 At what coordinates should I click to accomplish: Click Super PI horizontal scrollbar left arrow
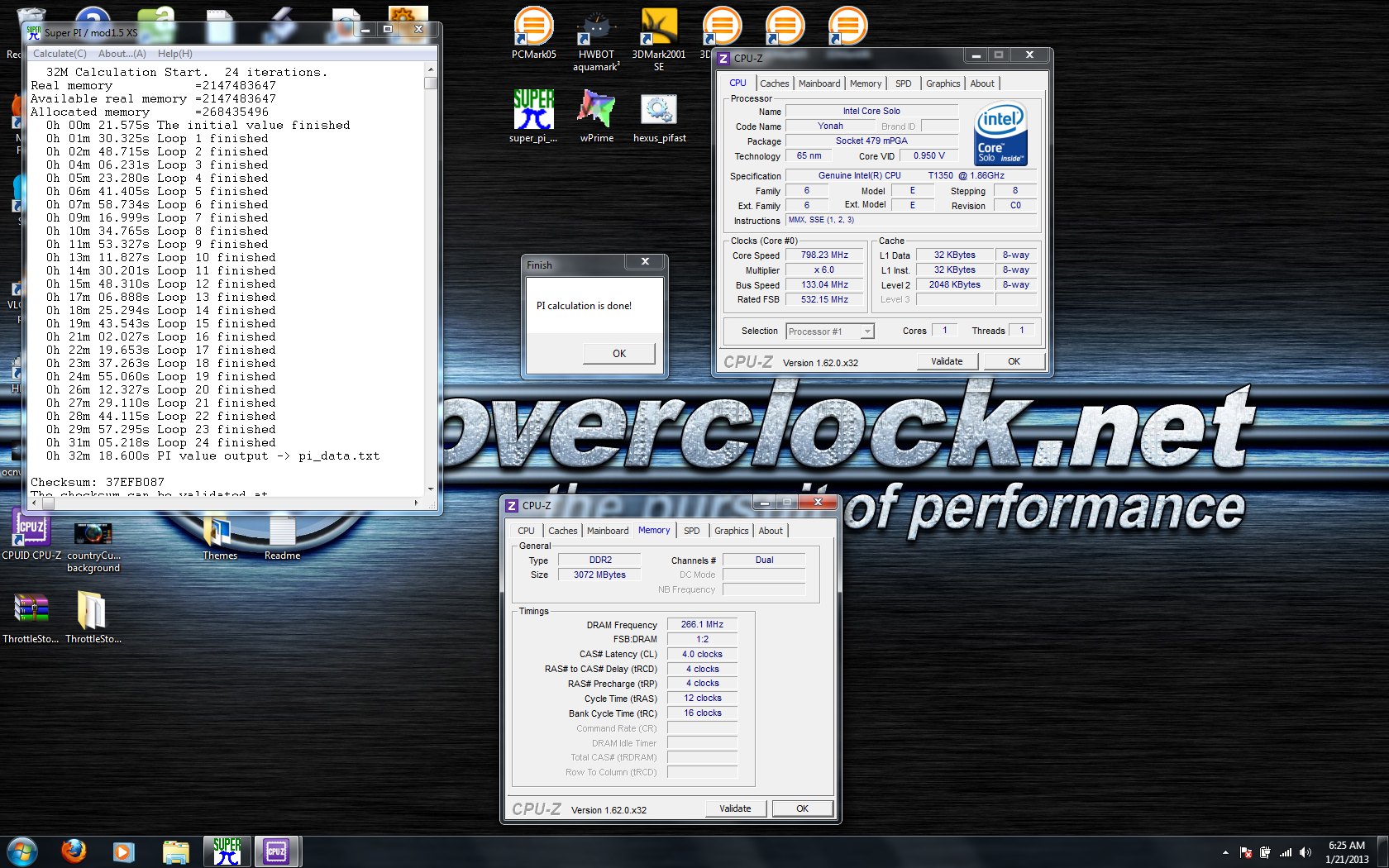[34, 503]
